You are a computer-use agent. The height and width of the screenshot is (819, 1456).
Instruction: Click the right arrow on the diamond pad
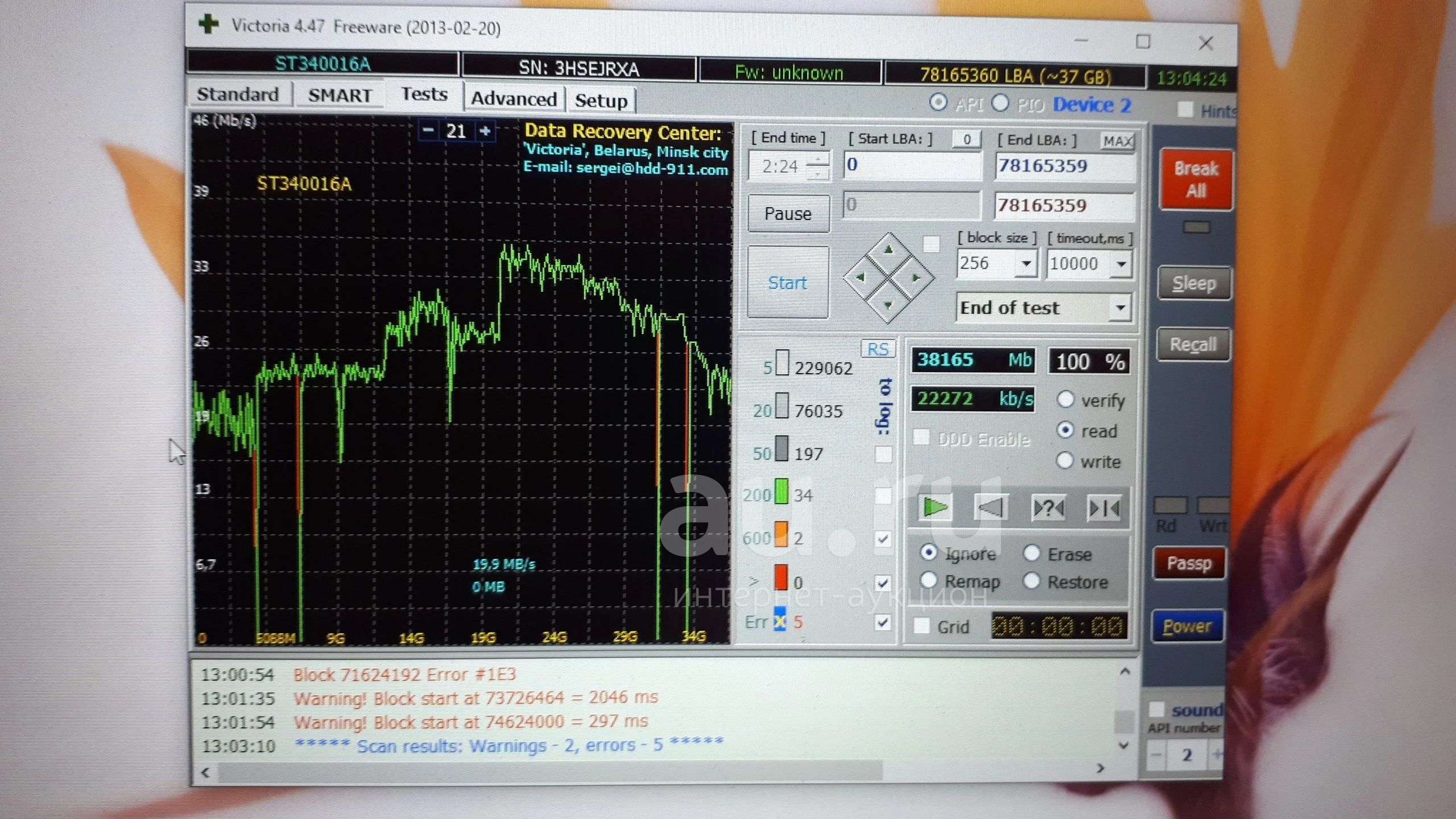[x=916, y=278]
